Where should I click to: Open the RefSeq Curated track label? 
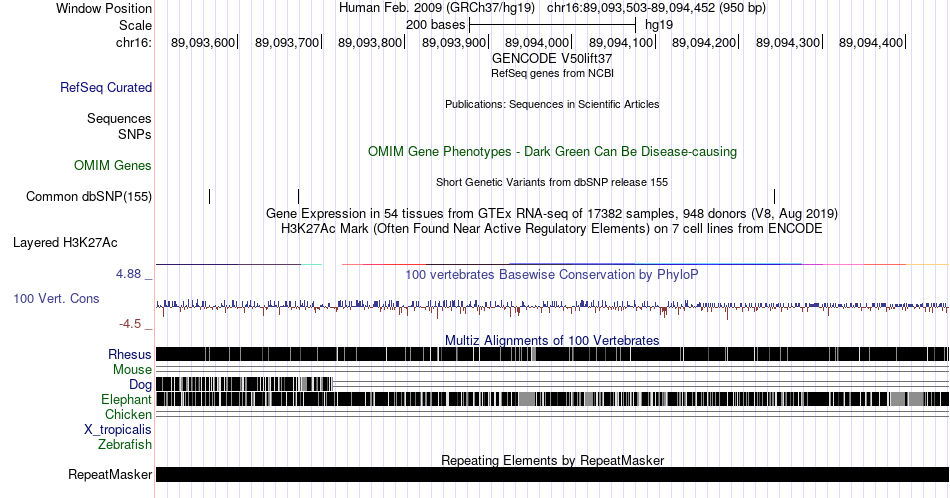(x=106, y=87)
